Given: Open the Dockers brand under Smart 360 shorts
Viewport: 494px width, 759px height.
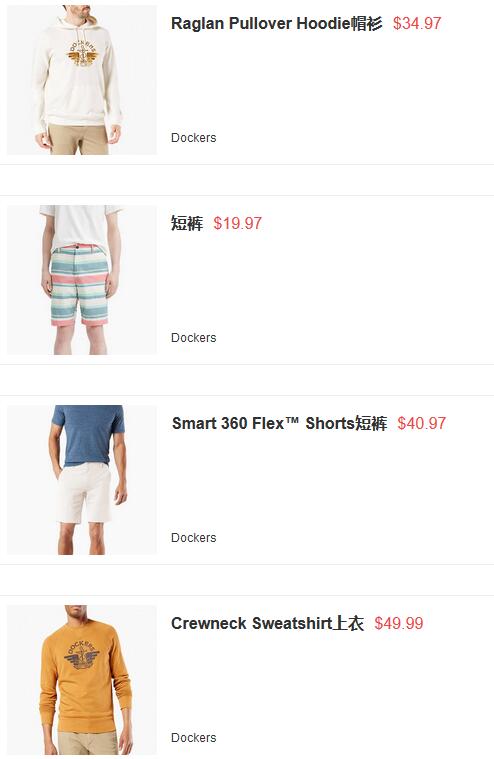Looking at the screenshot, I should [194, 537].
